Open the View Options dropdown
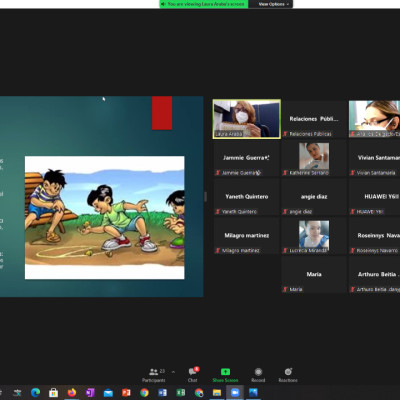Screen dimensions: 400x400 click(x=273, y=4)
